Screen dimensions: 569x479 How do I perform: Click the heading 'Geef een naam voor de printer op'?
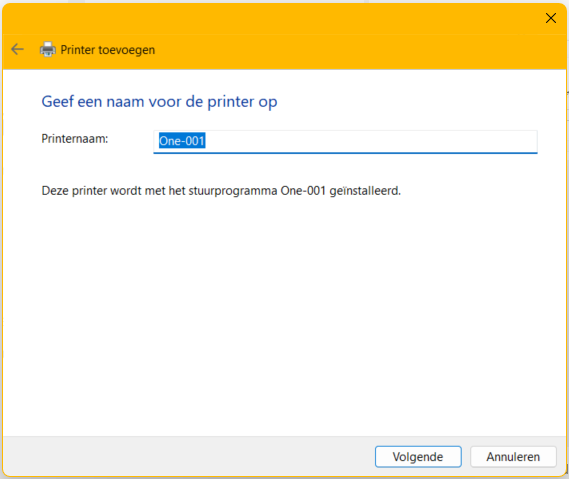click(x=159, y=102)
